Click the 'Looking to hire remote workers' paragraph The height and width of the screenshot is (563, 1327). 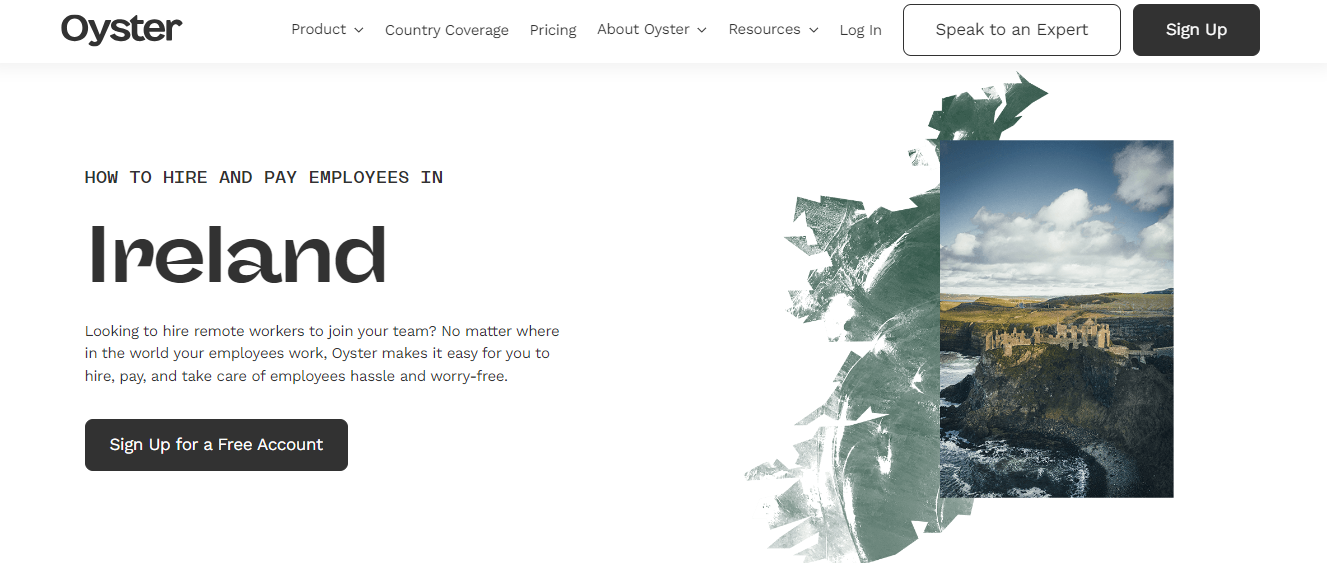322,354
